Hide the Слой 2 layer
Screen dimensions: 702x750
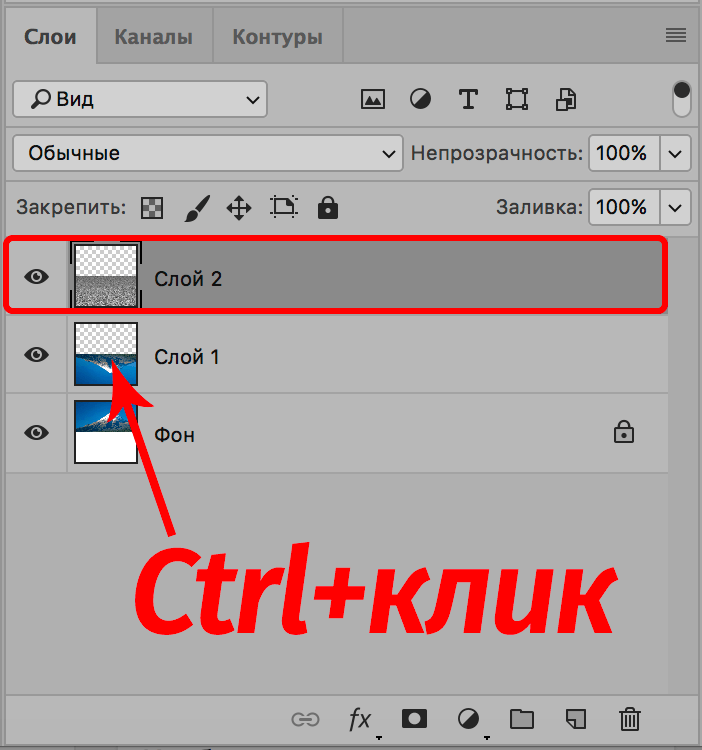(x=37, y=276)
